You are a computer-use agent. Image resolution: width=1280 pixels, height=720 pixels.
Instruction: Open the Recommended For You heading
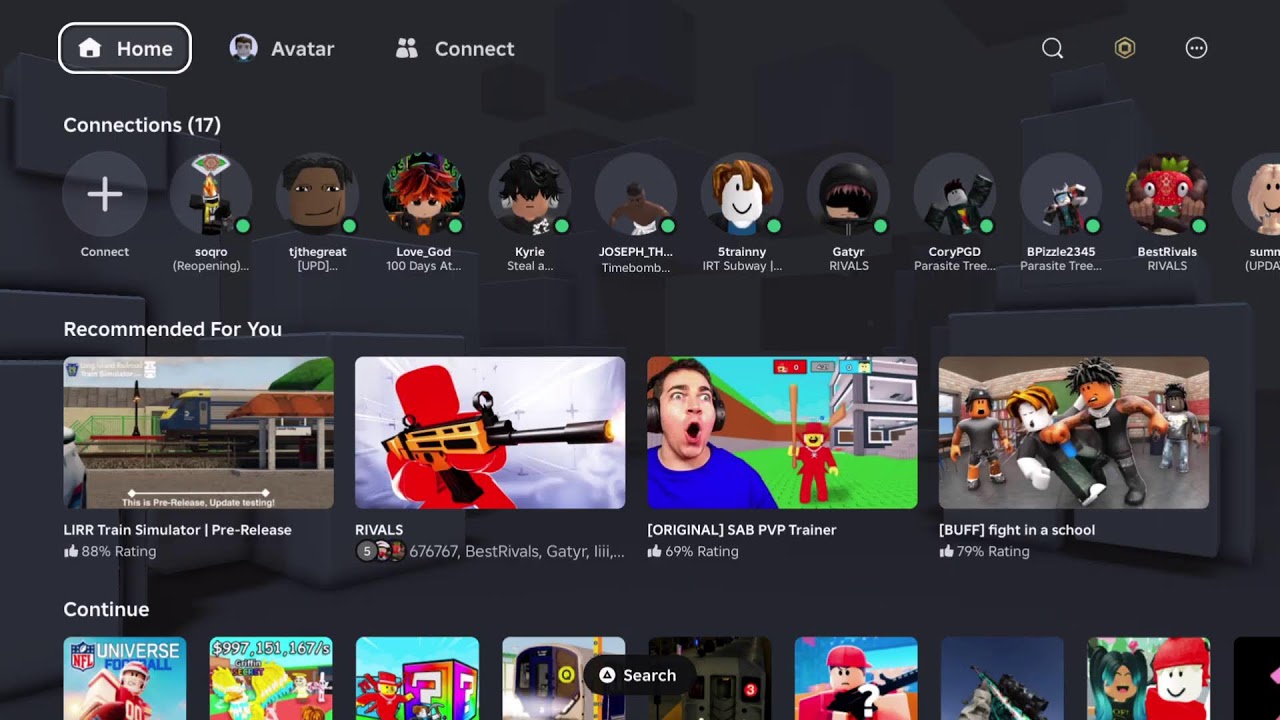(172, 329)
